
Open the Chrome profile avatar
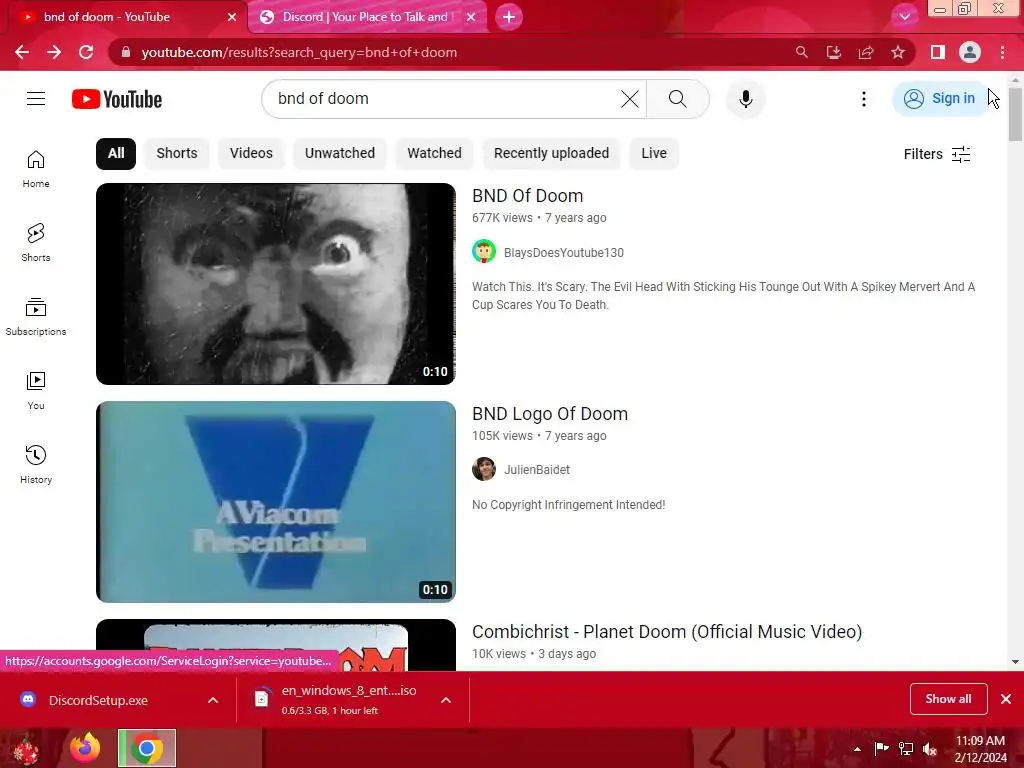(x=970, y=52)
